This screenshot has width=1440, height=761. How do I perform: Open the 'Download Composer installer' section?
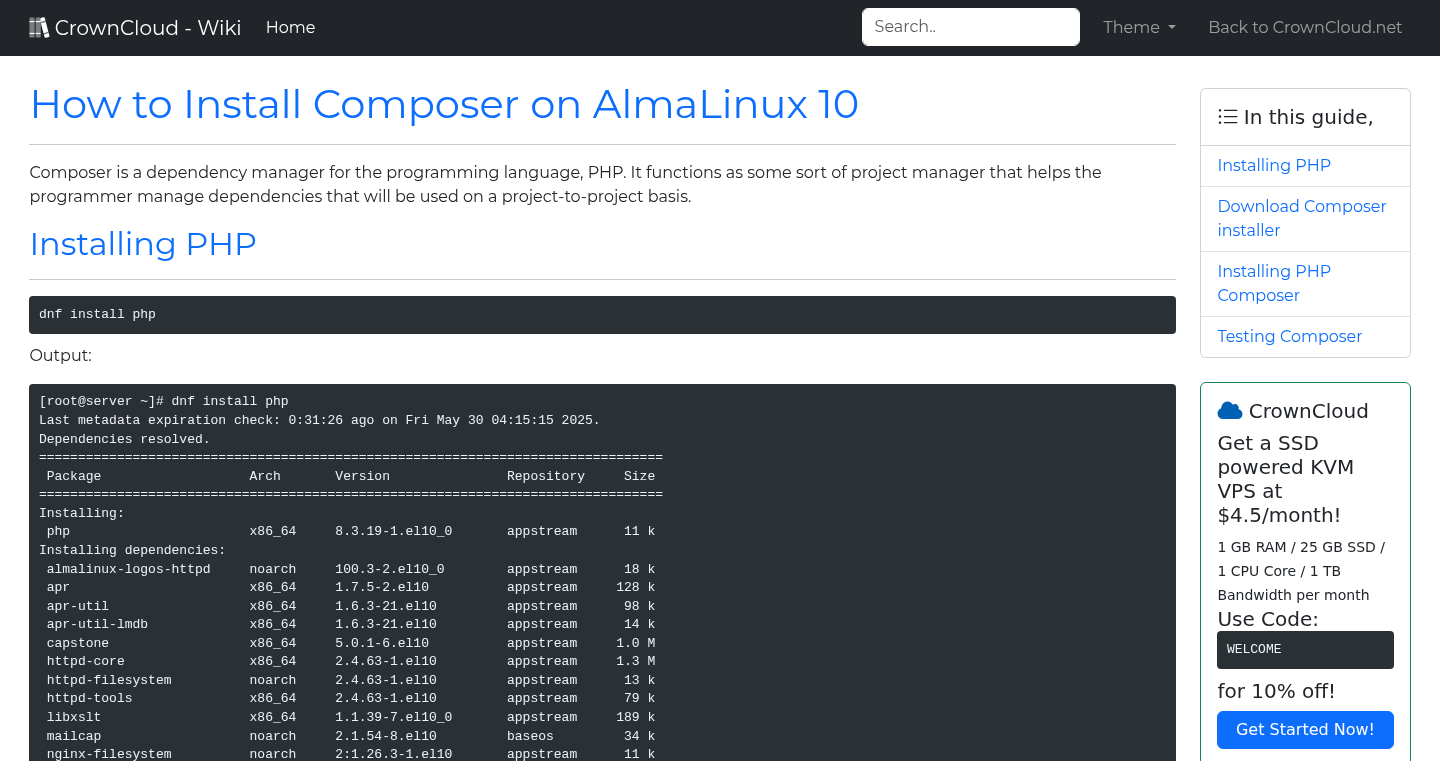tap(1301, 218)
